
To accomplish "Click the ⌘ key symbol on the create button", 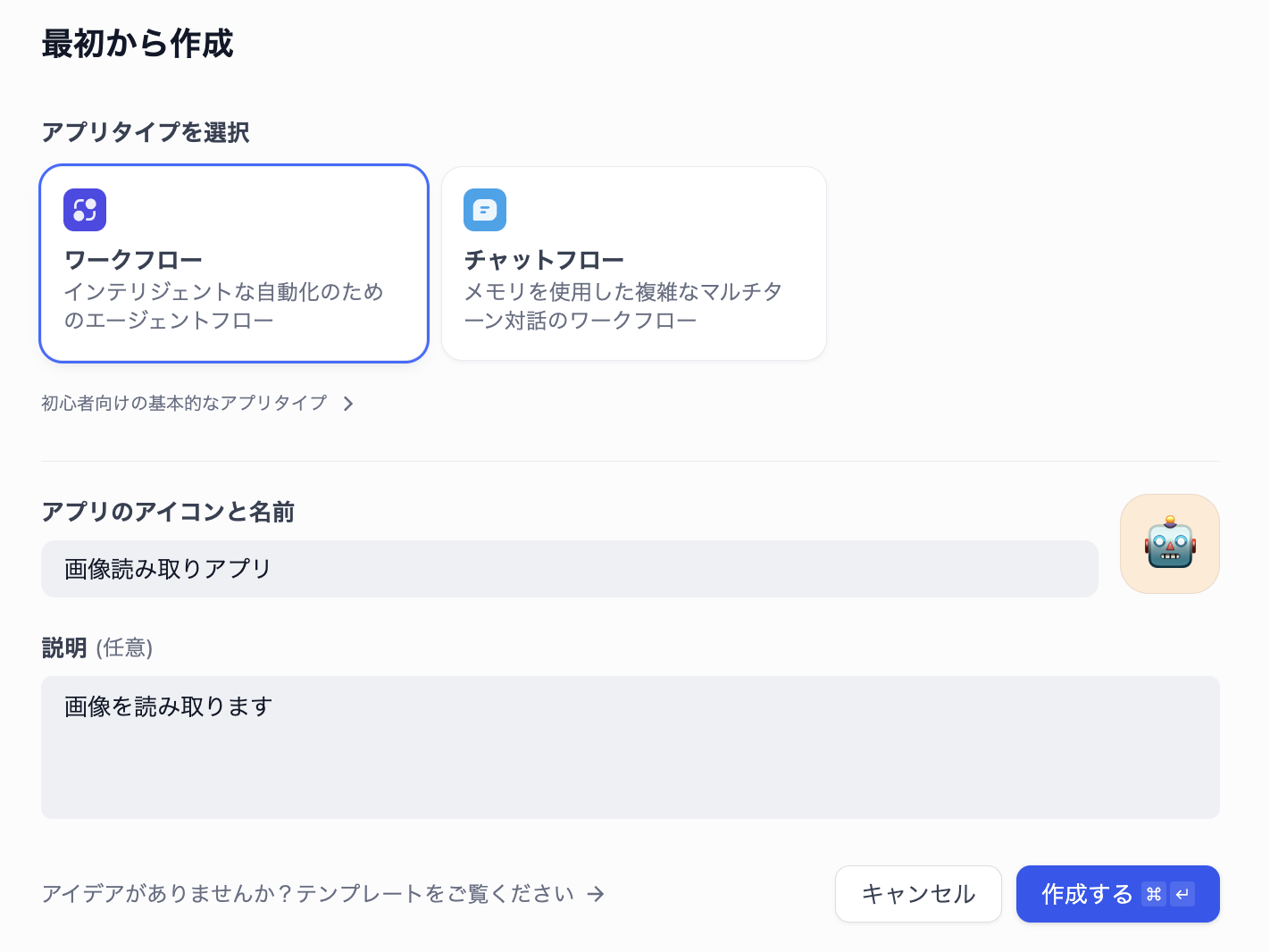I will click(x=1153, y=894).
